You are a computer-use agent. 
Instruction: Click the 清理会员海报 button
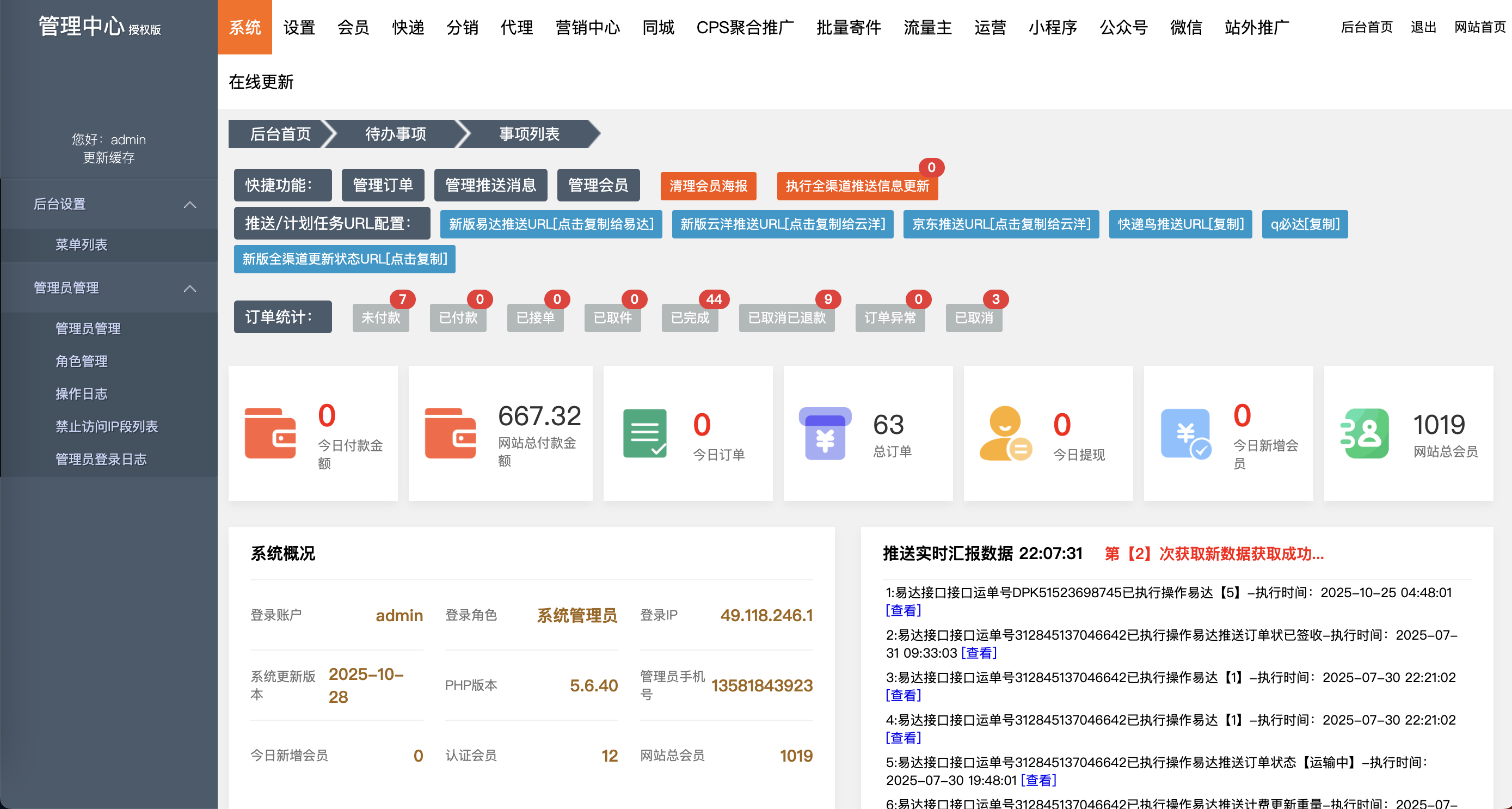[708, 186]
